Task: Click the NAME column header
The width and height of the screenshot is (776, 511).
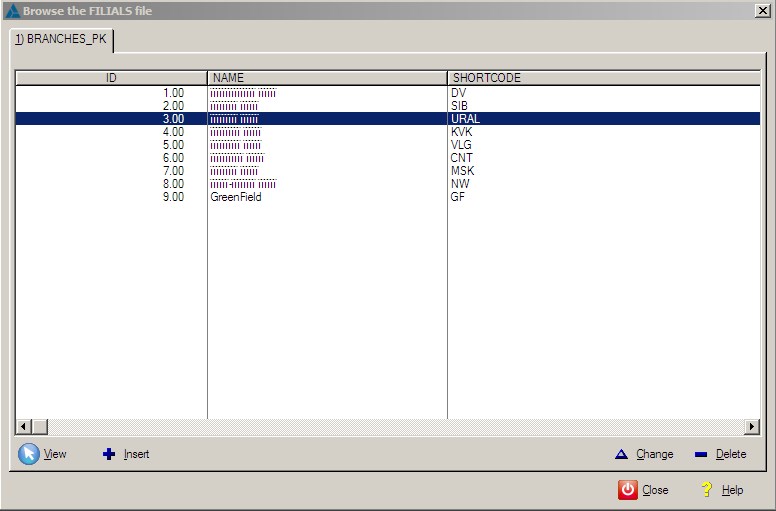Action: point(327,78)
